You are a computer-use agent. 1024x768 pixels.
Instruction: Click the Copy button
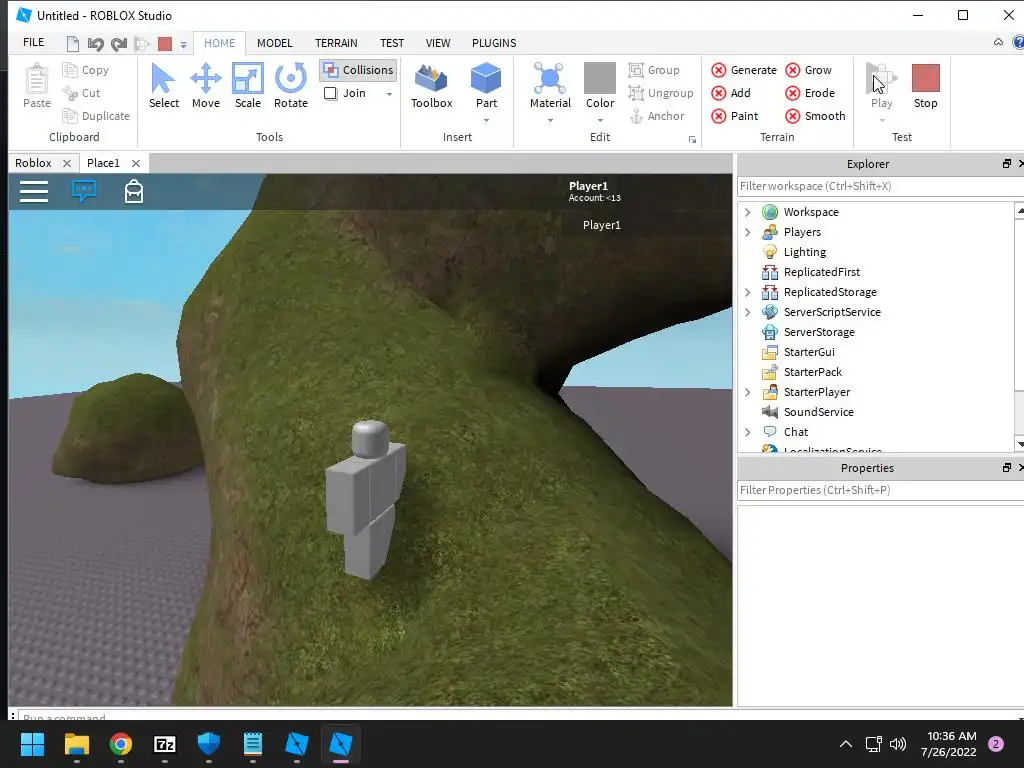86,70
